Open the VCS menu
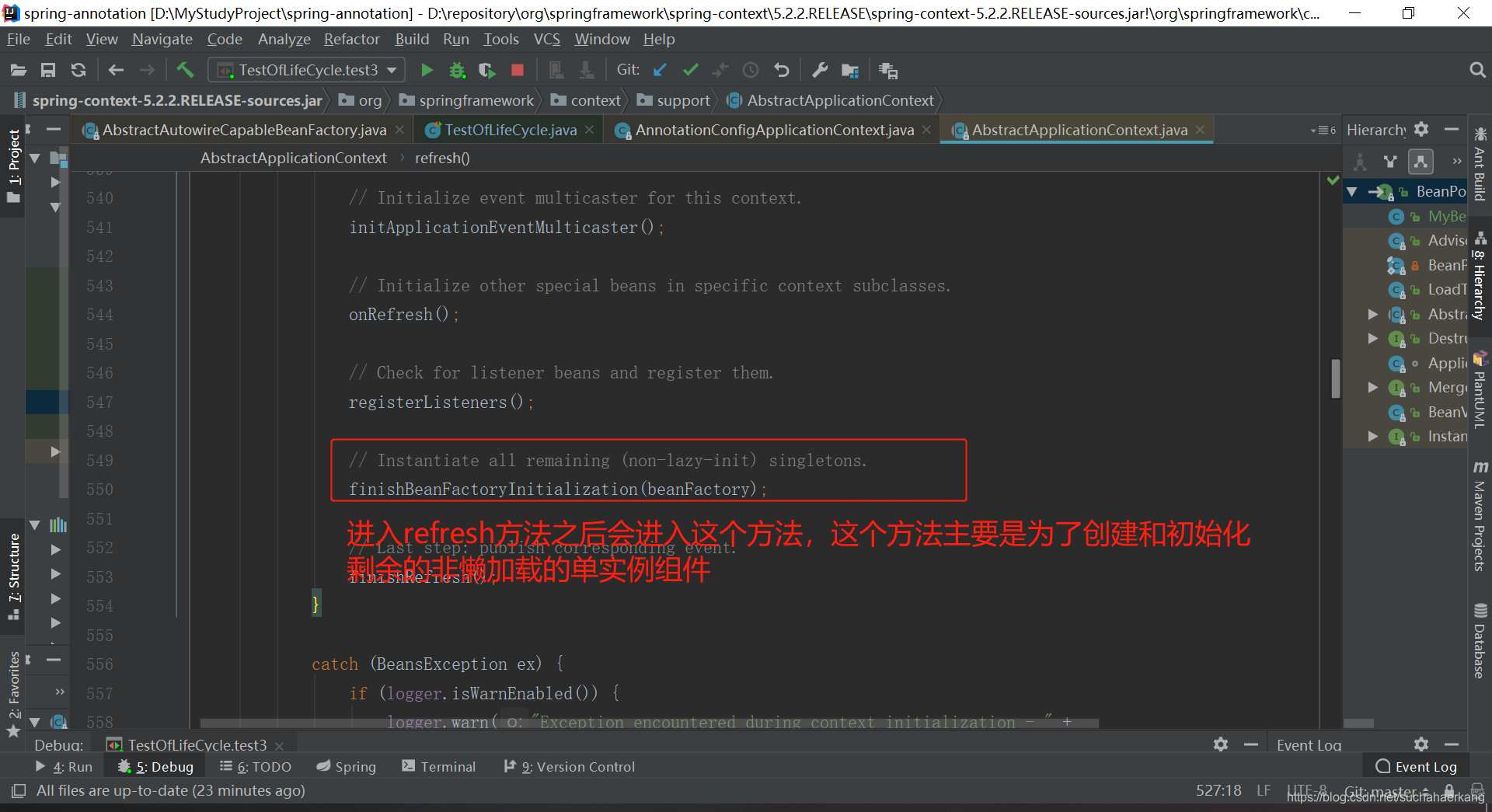This screenshot has height=812, width=1492. click(546, 39)
